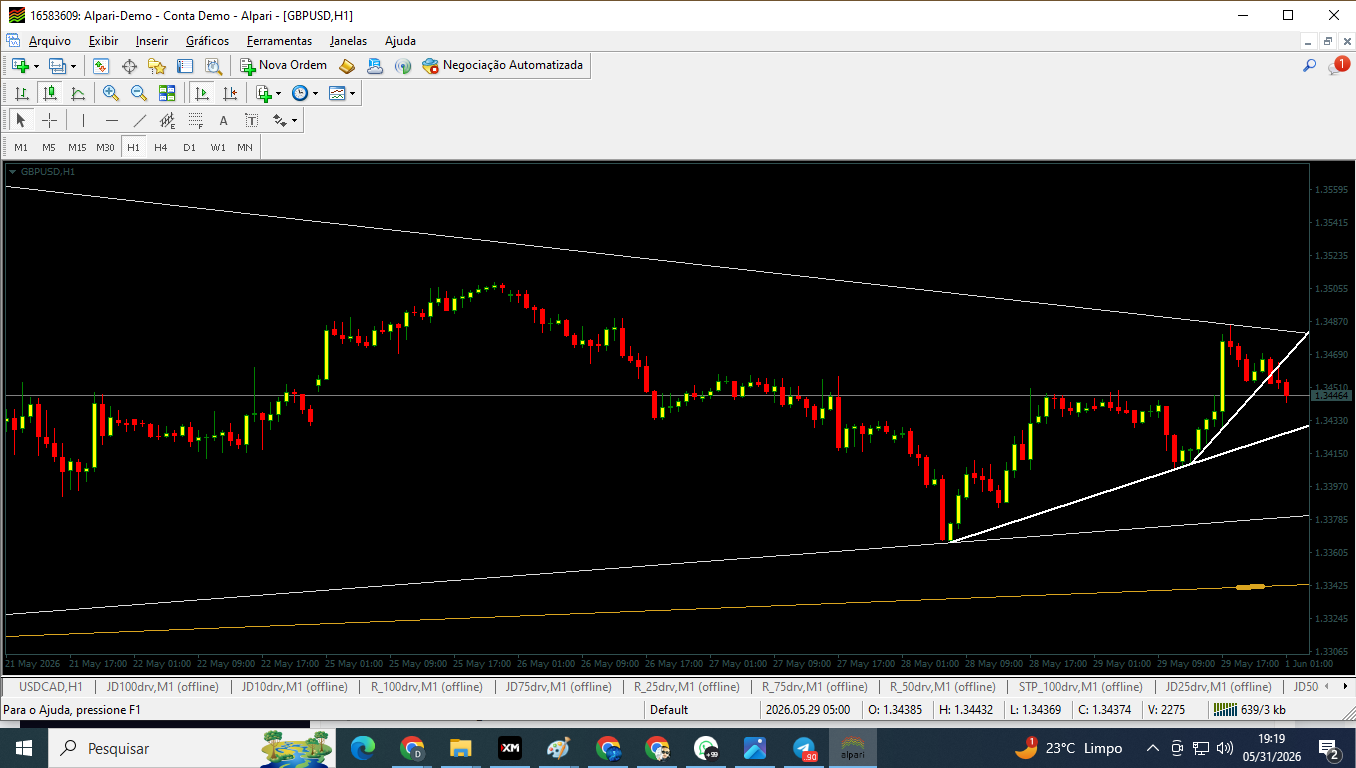The height and width of the screenshot is (768, 1356).
Task: Toggle candlestick chart mode
Action: (x=50, y=93)
